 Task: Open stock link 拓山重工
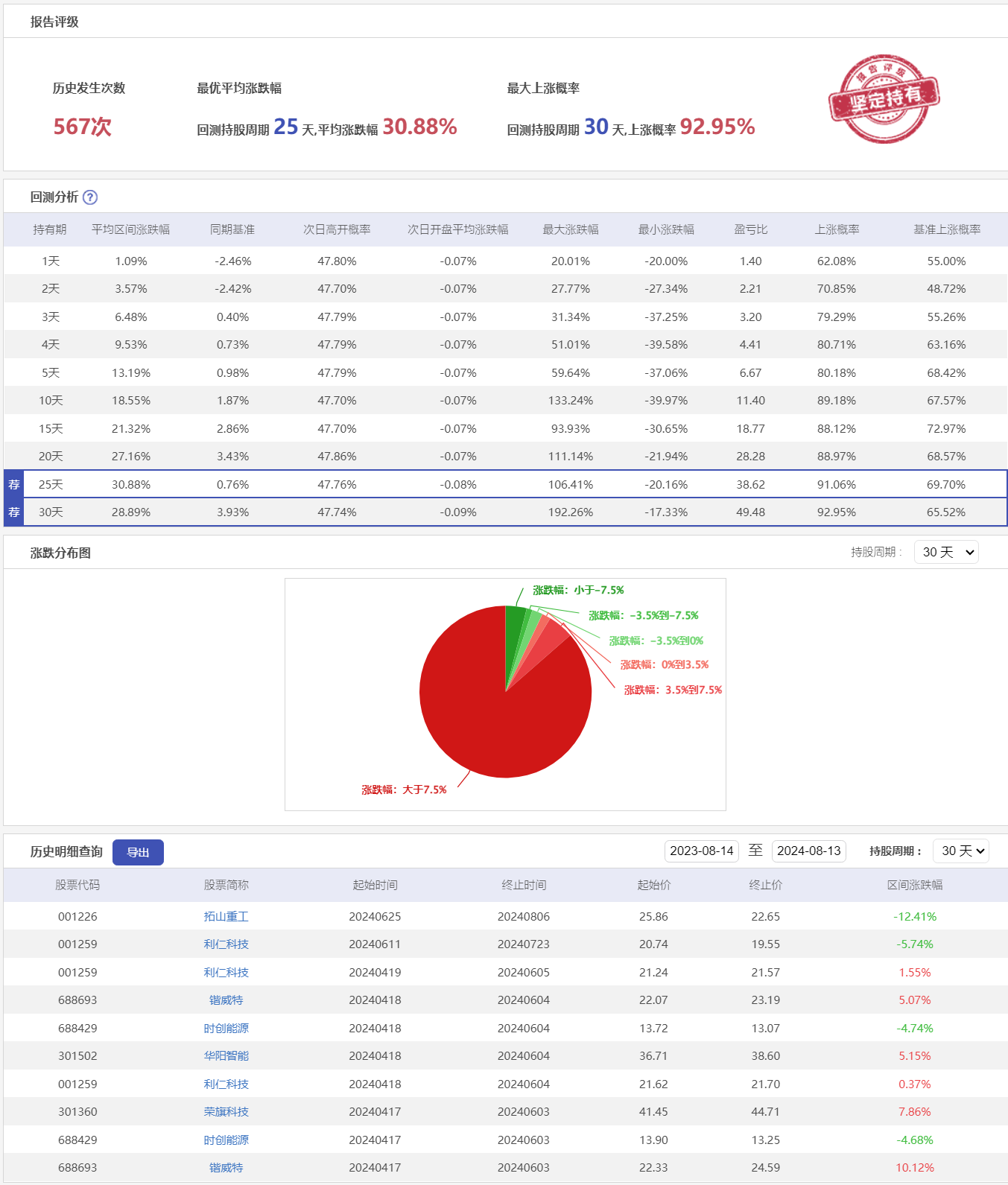226,917
